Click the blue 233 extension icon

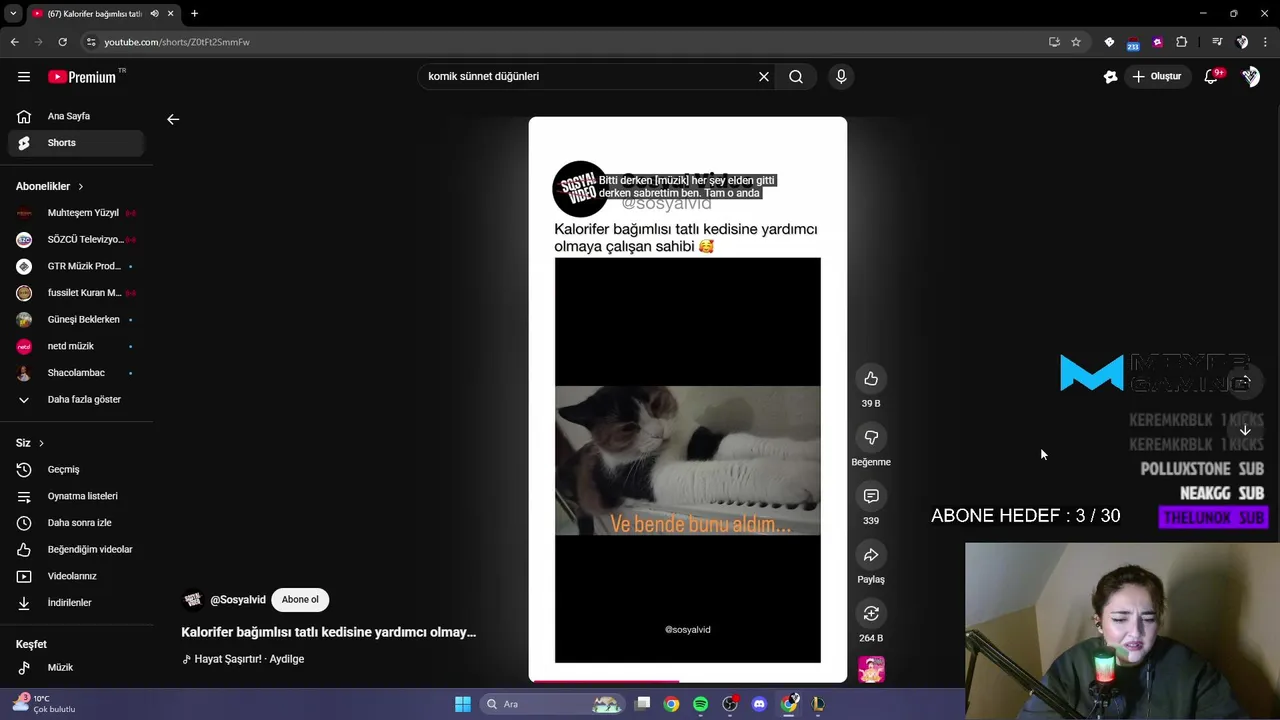[x=1133, y=43]
